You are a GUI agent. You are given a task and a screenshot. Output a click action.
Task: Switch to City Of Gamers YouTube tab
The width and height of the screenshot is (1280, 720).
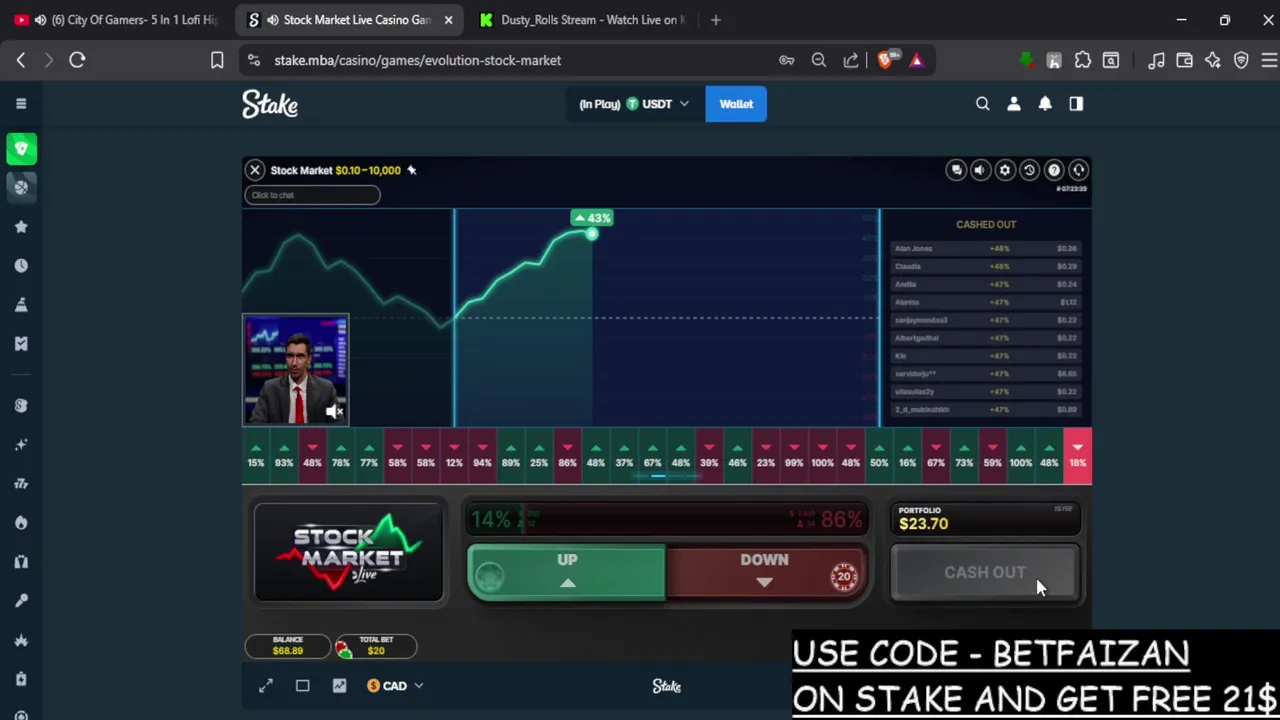[118, 20]
